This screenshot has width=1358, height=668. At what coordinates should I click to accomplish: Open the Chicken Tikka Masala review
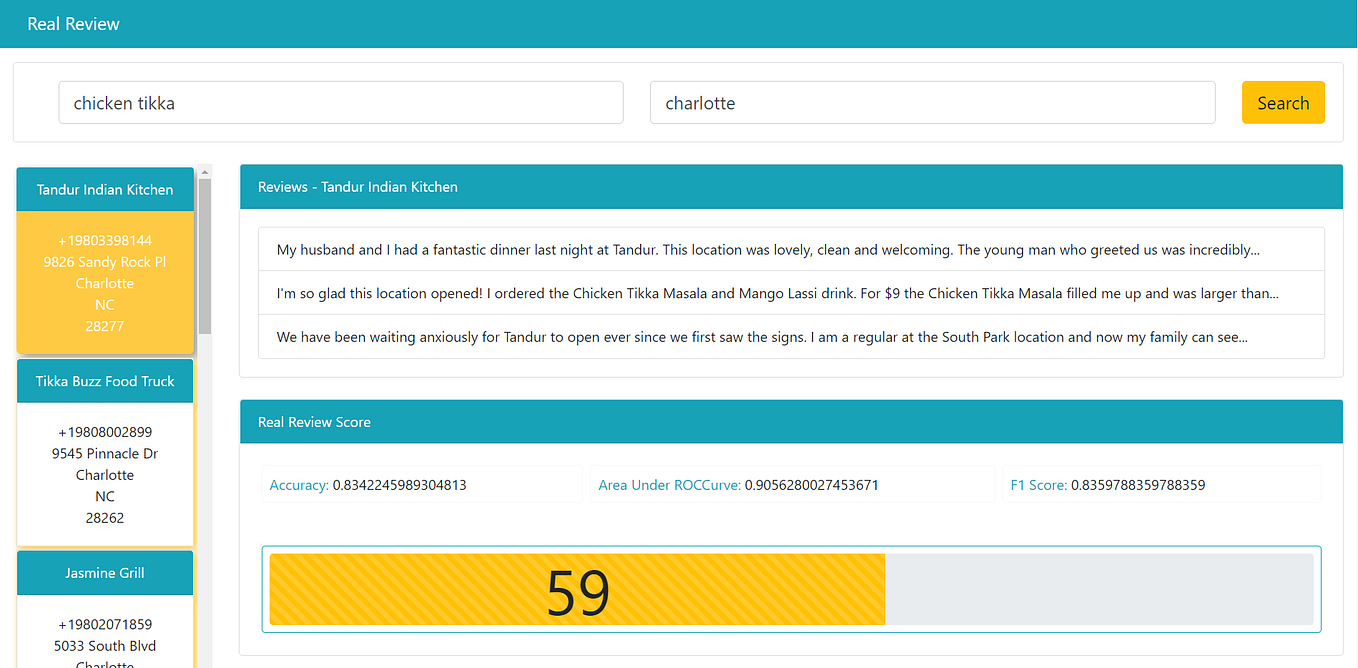(x=790, y=293)
